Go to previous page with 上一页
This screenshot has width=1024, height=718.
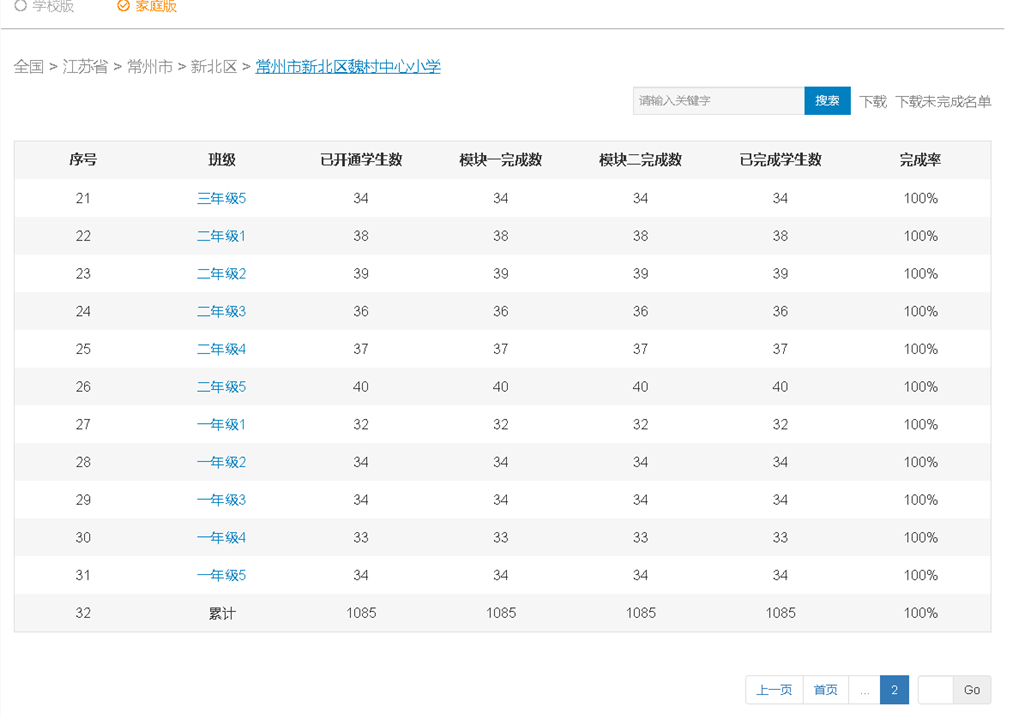tap(774, 690)
